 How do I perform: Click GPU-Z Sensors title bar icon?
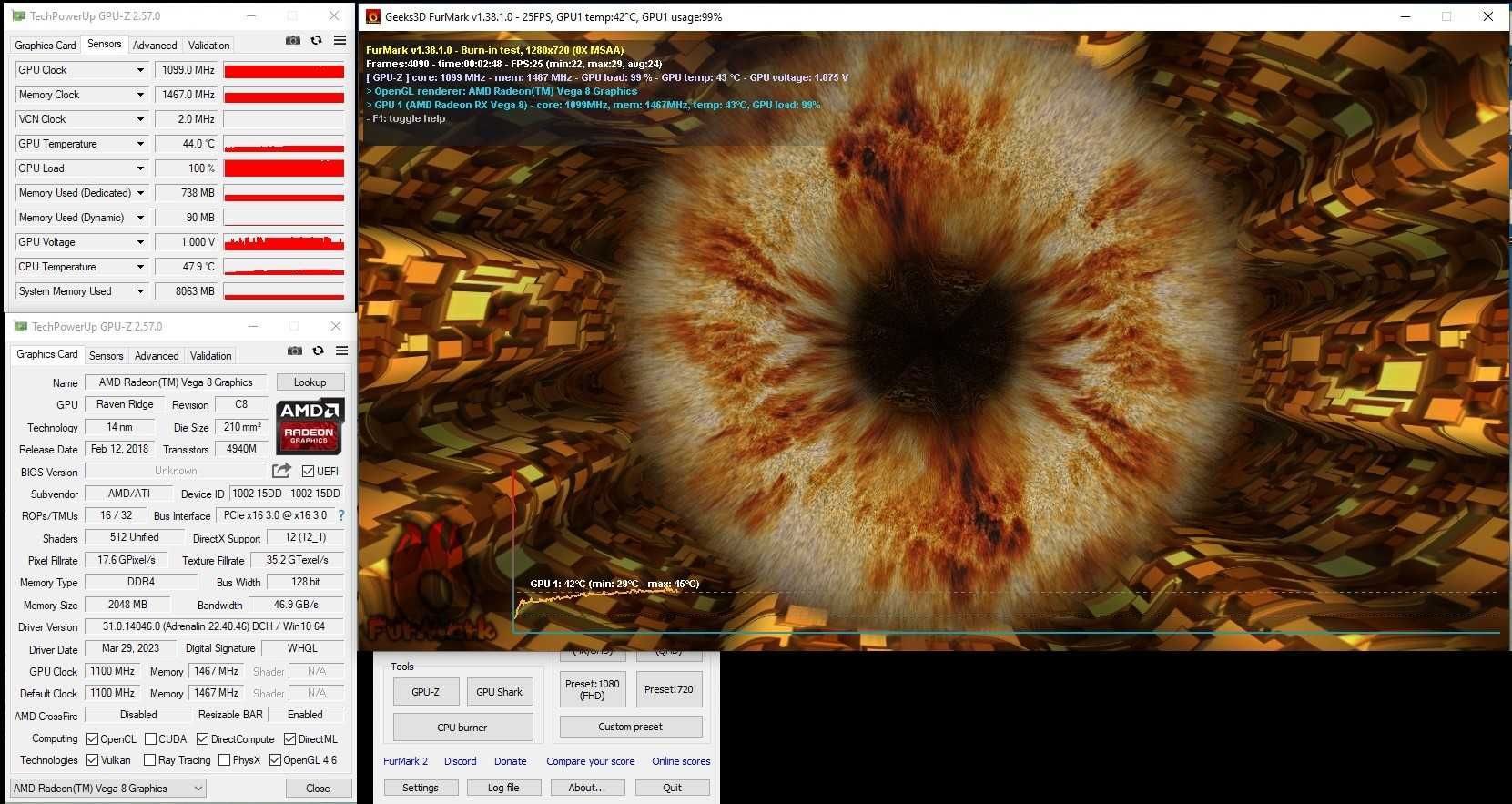18,16
